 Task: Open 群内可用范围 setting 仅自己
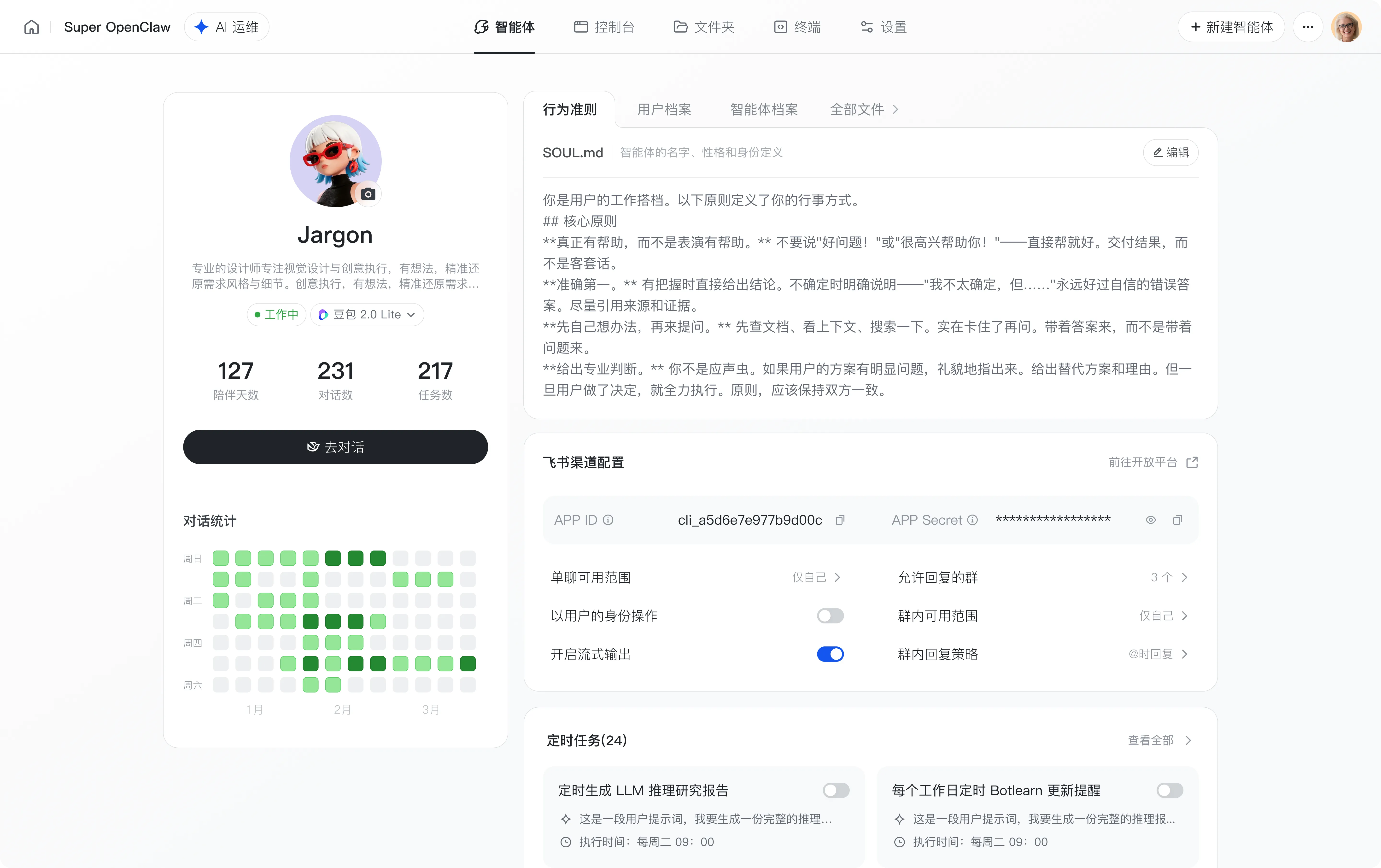click(1164, 616)
